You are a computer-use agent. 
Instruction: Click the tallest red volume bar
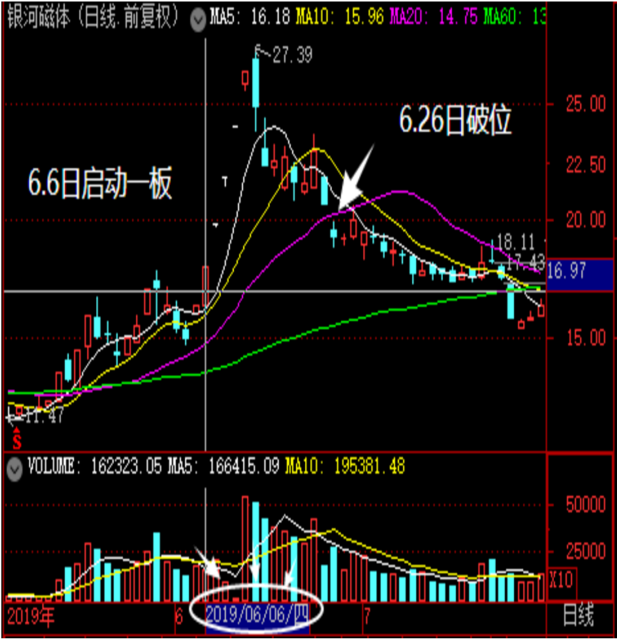[x=245, y=549]
